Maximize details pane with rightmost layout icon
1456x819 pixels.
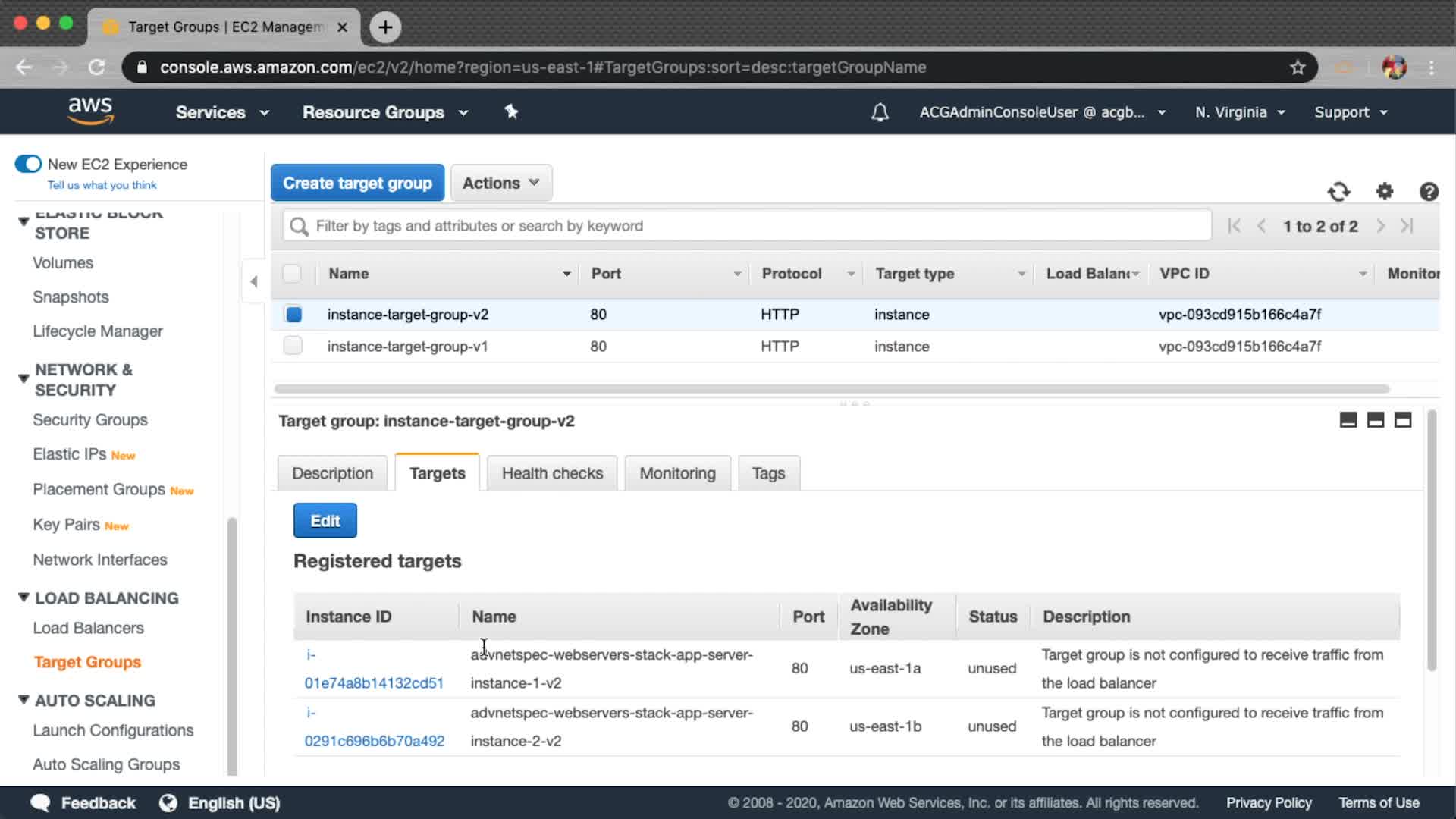click(1403, 420)
